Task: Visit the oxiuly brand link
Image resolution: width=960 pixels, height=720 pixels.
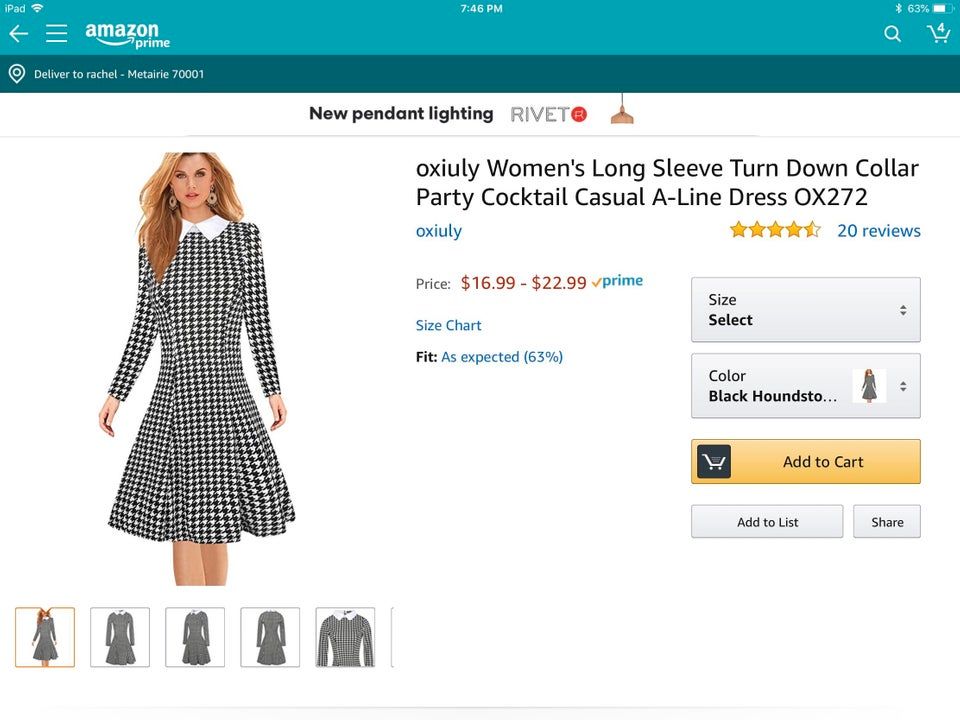Action: [x=438, y=231]
